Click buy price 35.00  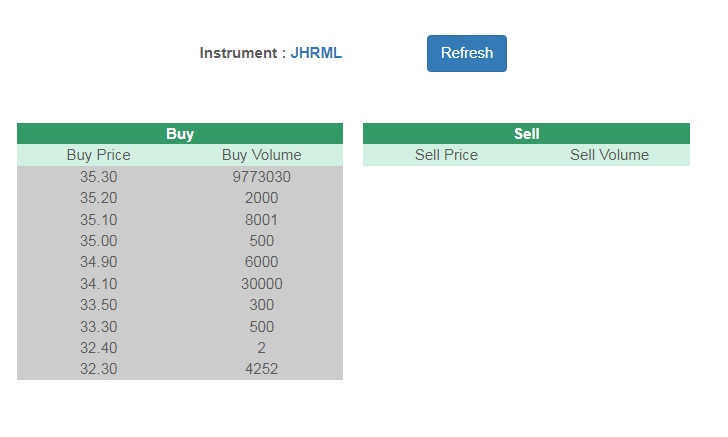[x=98, y=241]
